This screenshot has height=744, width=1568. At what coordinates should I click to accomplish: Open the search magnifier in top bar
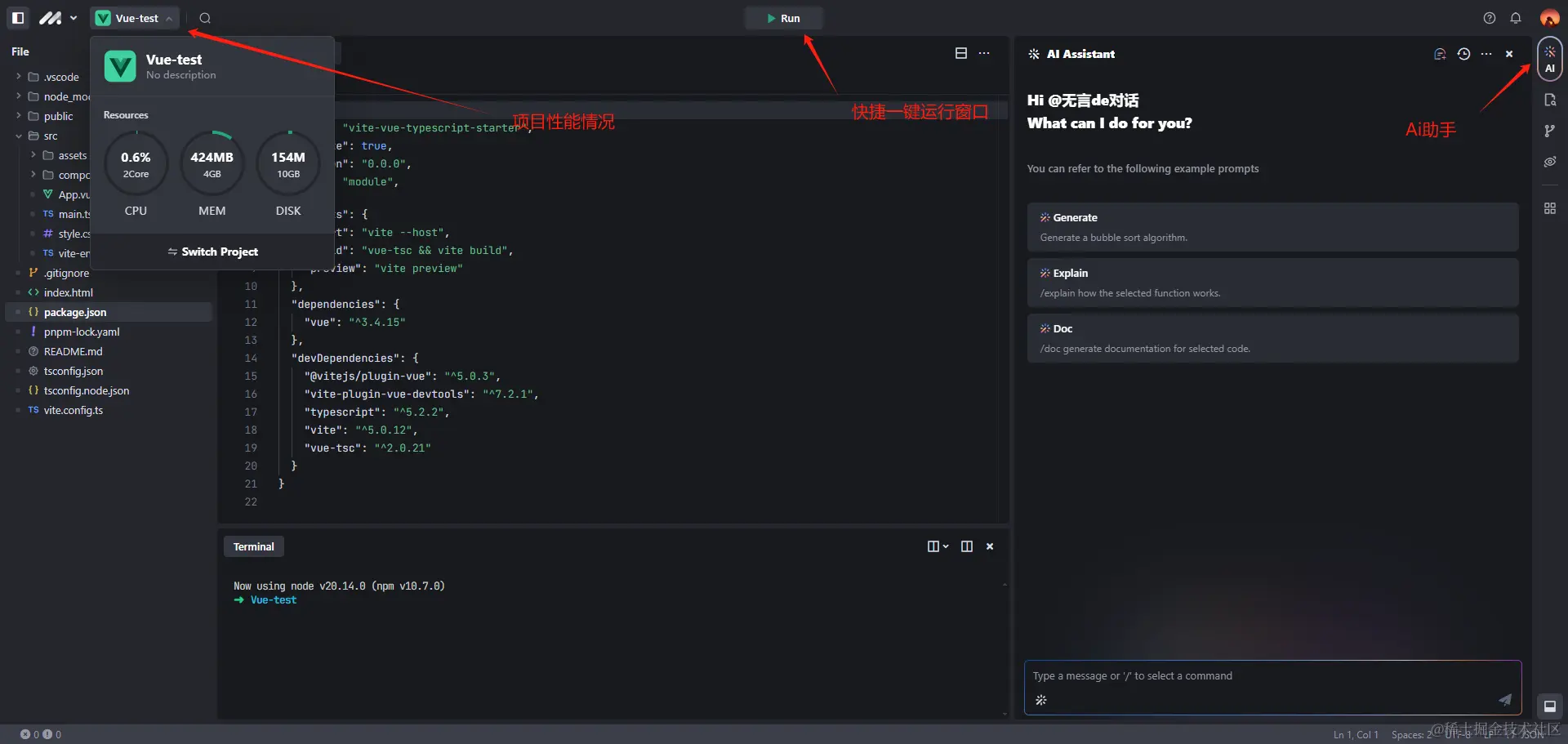pos(205,18)
